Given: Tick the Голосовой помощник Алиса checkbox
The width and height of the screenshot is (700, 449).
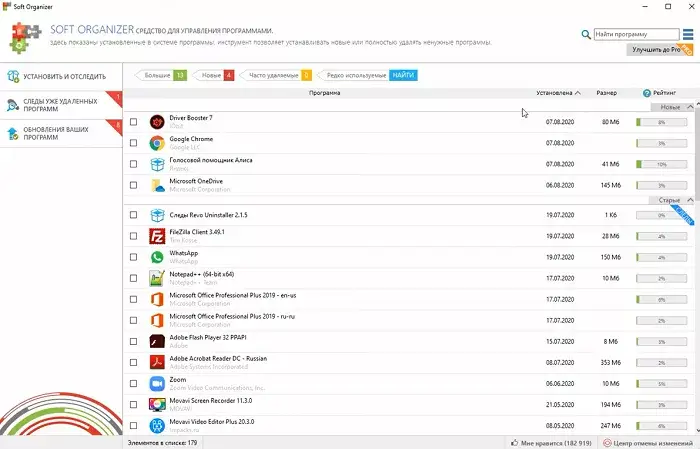Looking at the screenshot, I should click(133, 164).
